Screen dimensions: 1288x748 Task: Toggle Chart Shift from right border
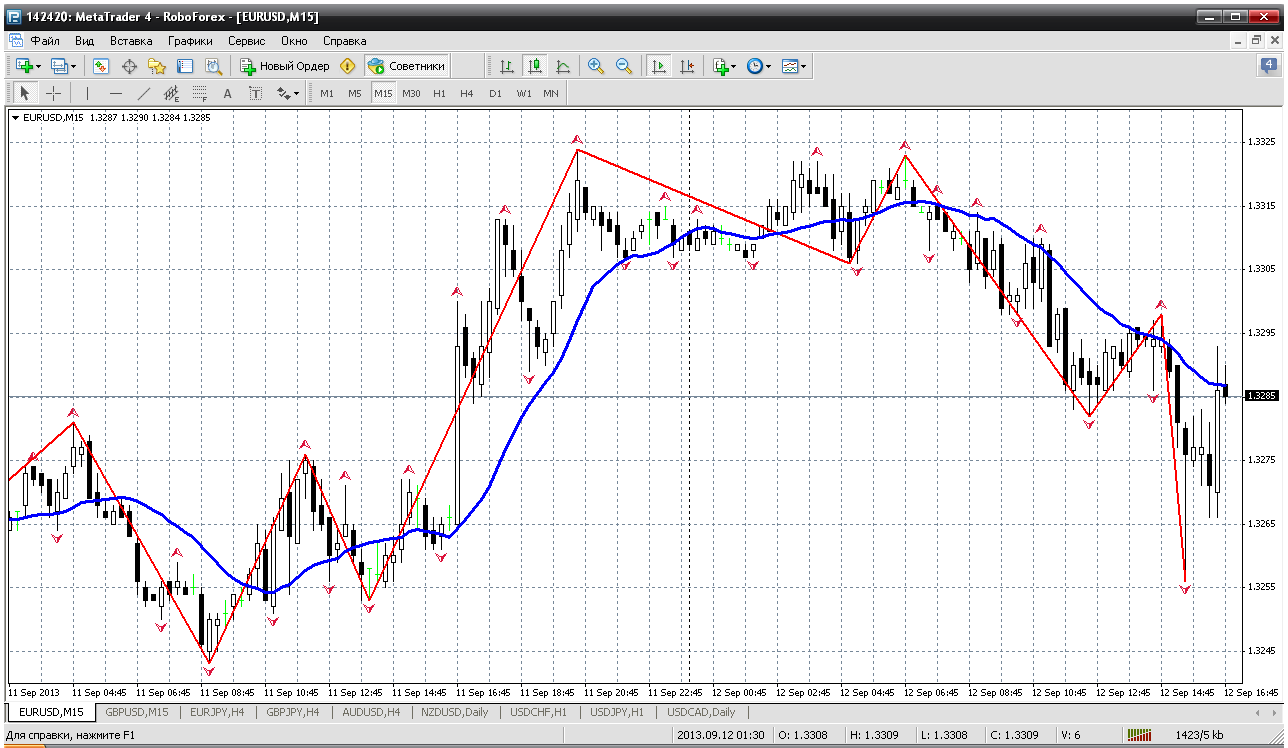[686, 66]
